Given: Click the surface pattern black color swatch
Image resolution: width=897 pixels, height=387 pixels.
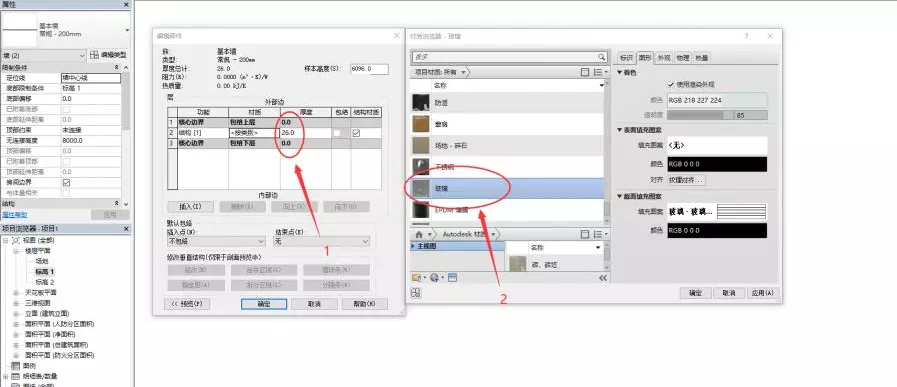Looking at the screenshot, I should click(717, 164).
